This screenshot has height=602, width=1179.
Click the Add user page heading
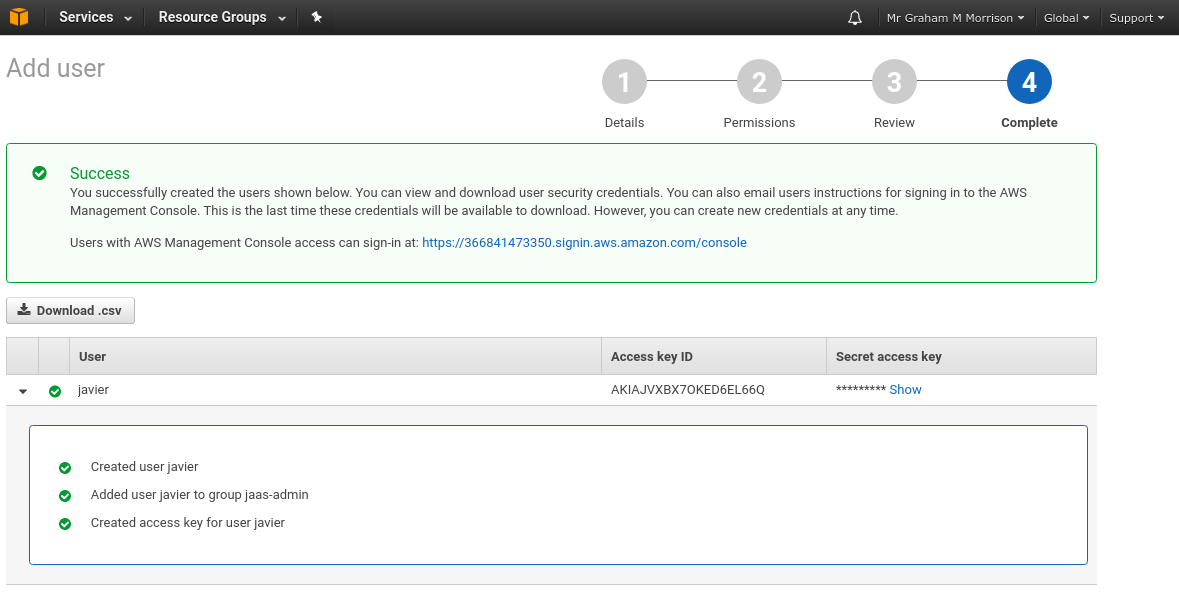click(x=56, y=68)
